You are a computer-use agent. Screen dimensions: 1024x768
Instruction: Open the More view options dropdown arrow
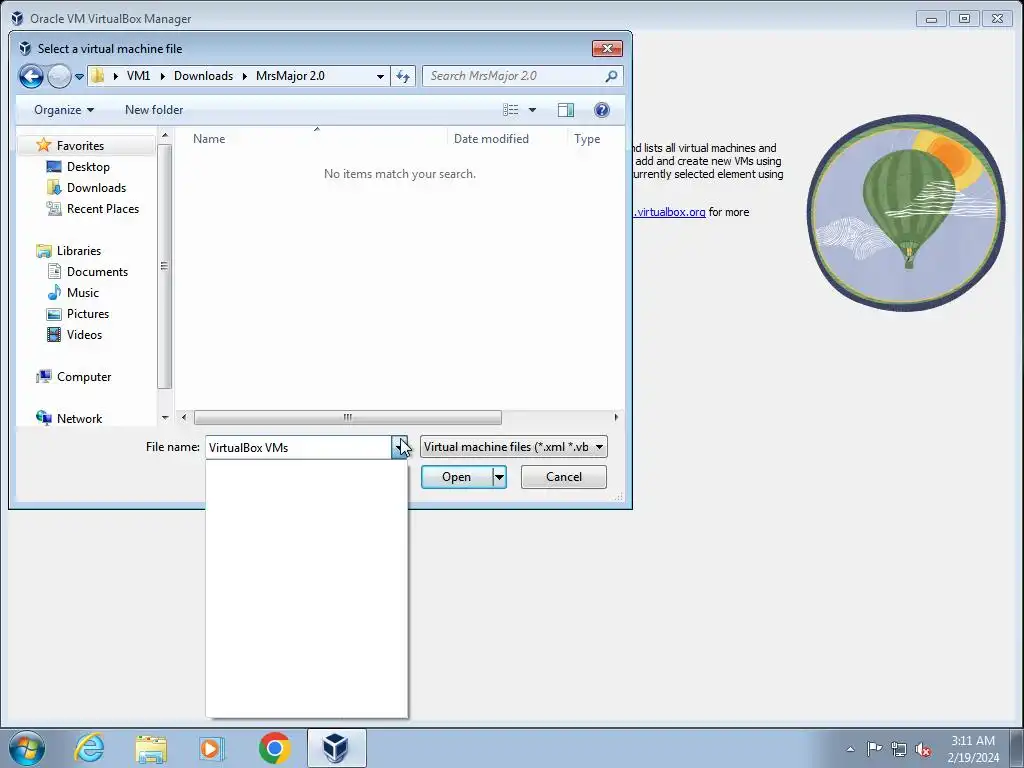click(x=532, y=110)
